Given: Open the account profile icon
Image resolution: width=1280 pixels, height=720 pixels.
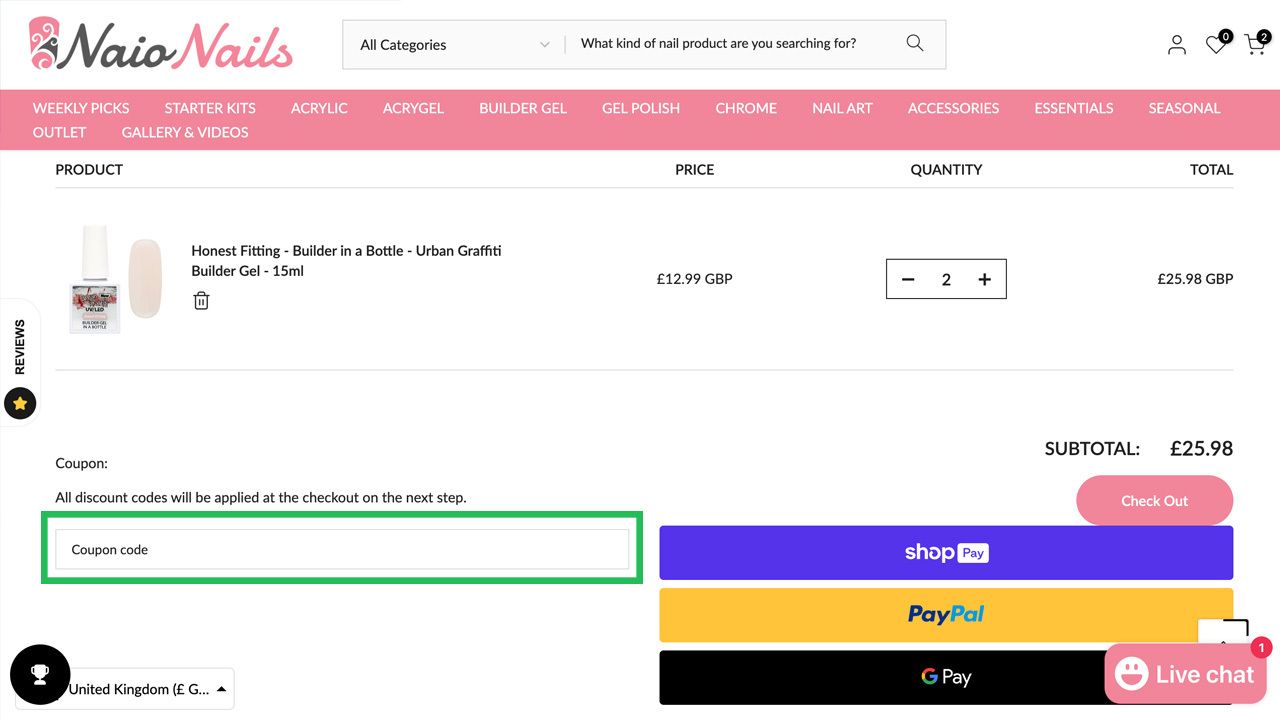Looking at the screenshot, I should [x=1177, y=44].
